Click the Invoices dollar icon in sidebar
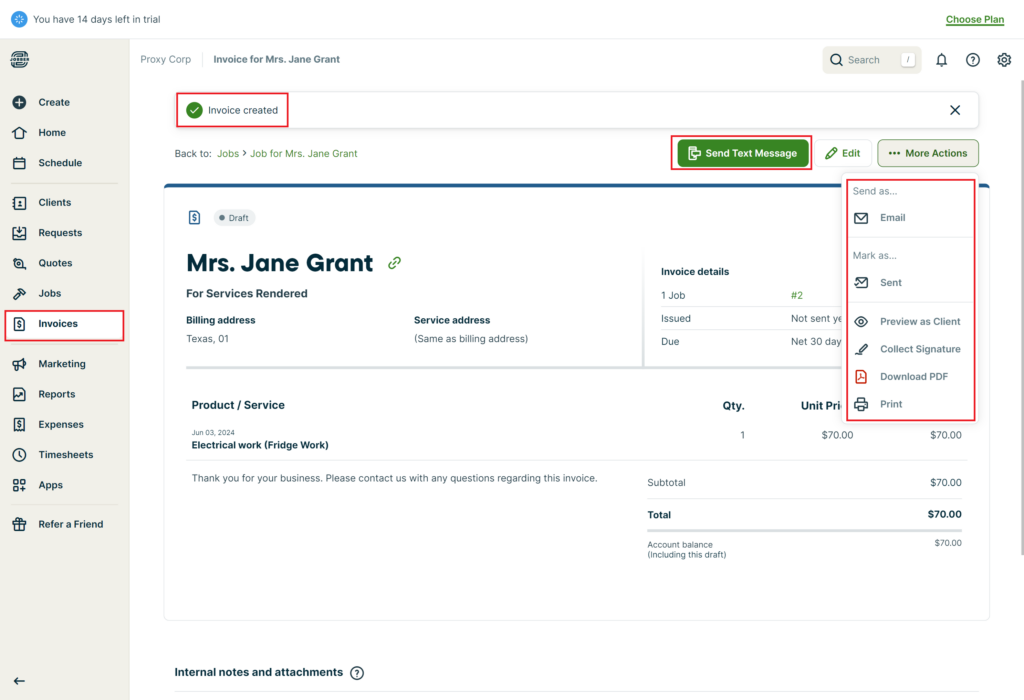The image size is (1024, 700). (20, 324)
